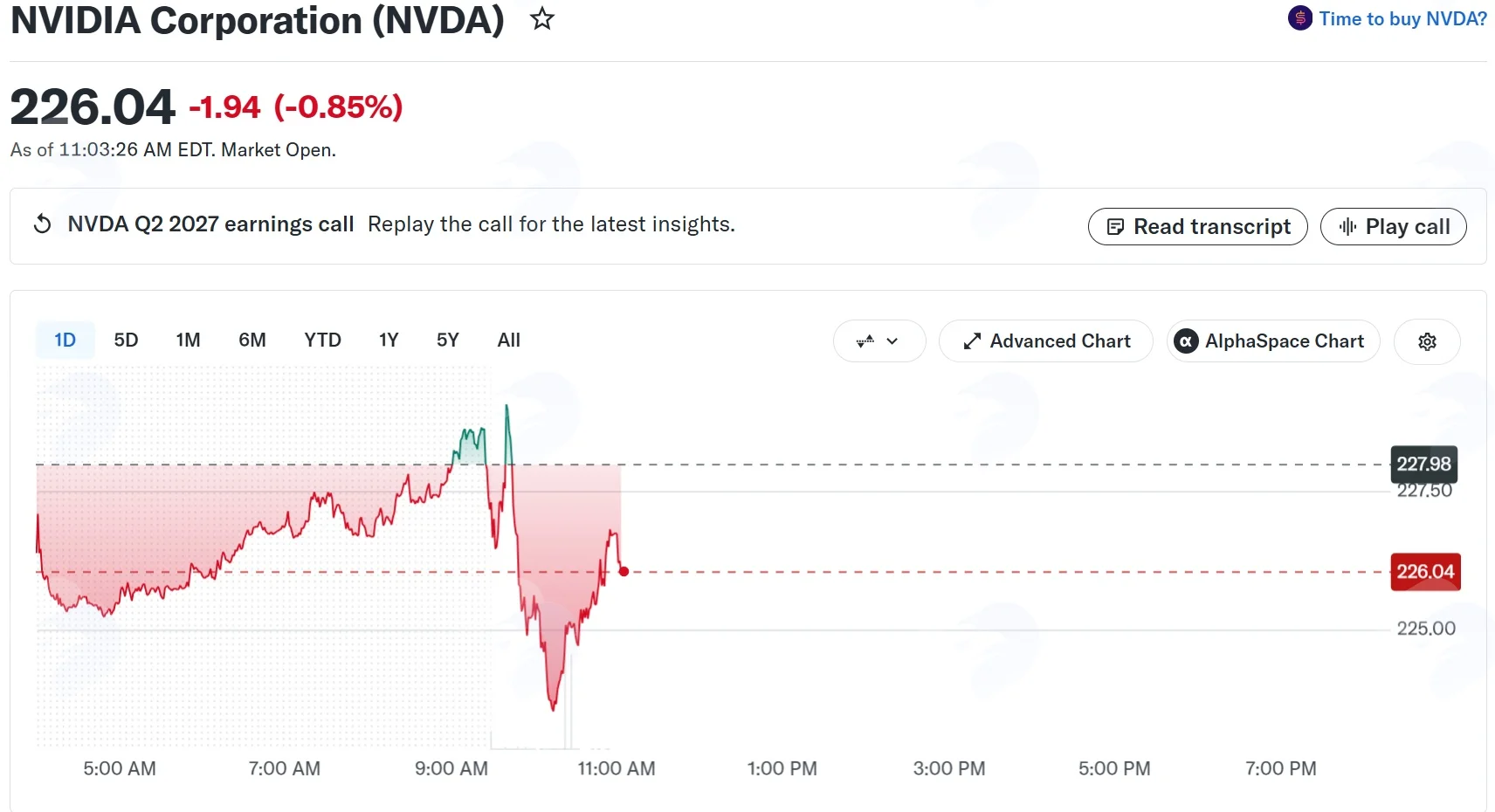Select the 1D time range
This screenshot has width=1495, height=812.
65,340
